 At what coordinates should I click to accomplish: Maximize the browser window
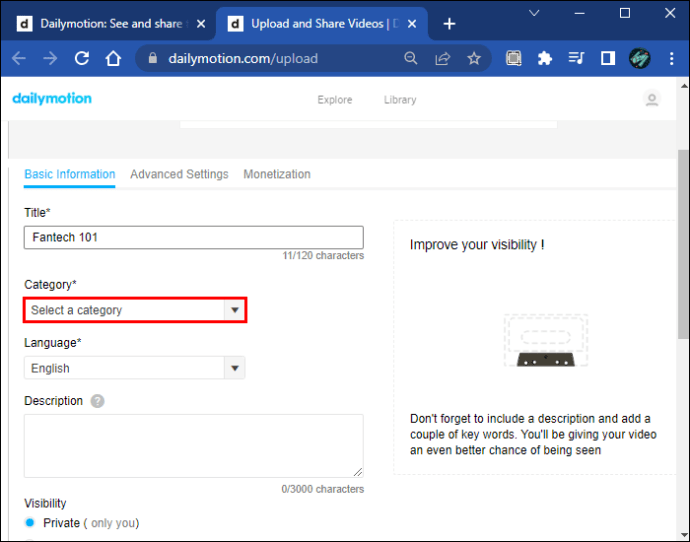tap(625, 13)
